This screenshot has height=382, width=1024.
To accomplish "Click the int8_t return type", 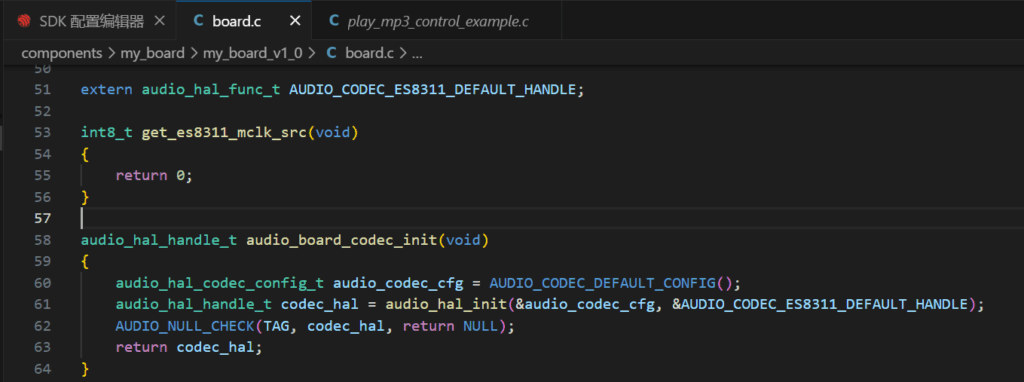I will tap(106, 133).
